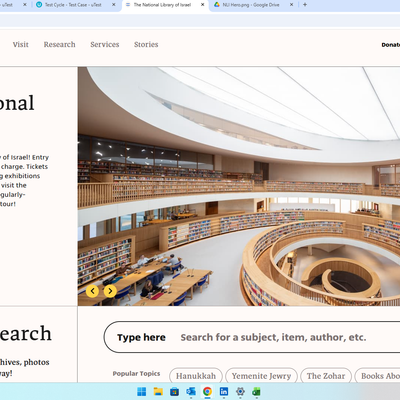
Task: Open the Research menu
Action: point(60,44)
